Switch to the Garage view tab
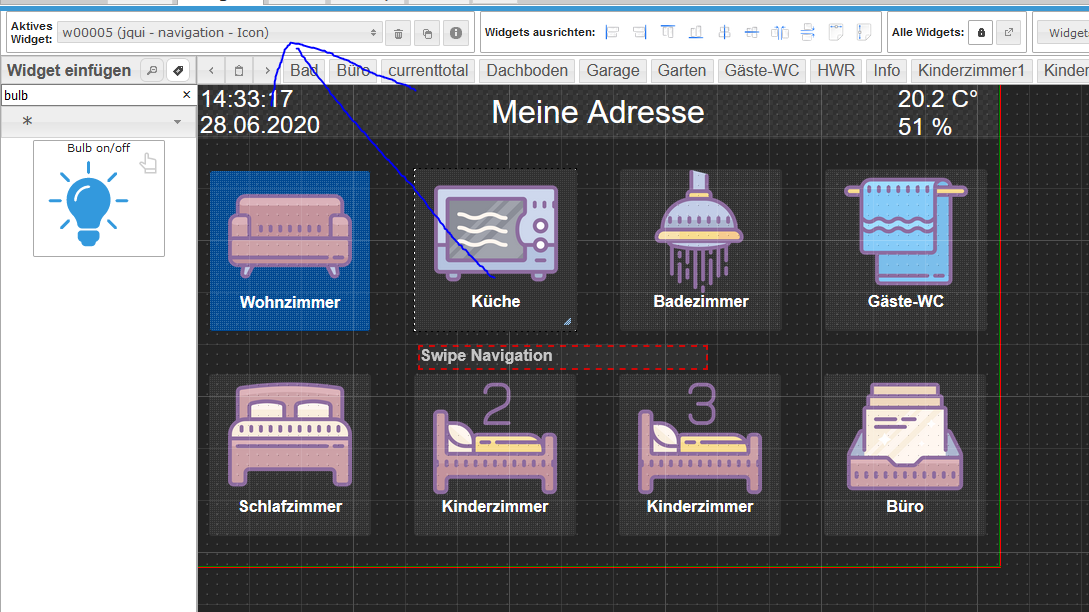Viewport: 1089px width, 612px height. click(612, 70)
